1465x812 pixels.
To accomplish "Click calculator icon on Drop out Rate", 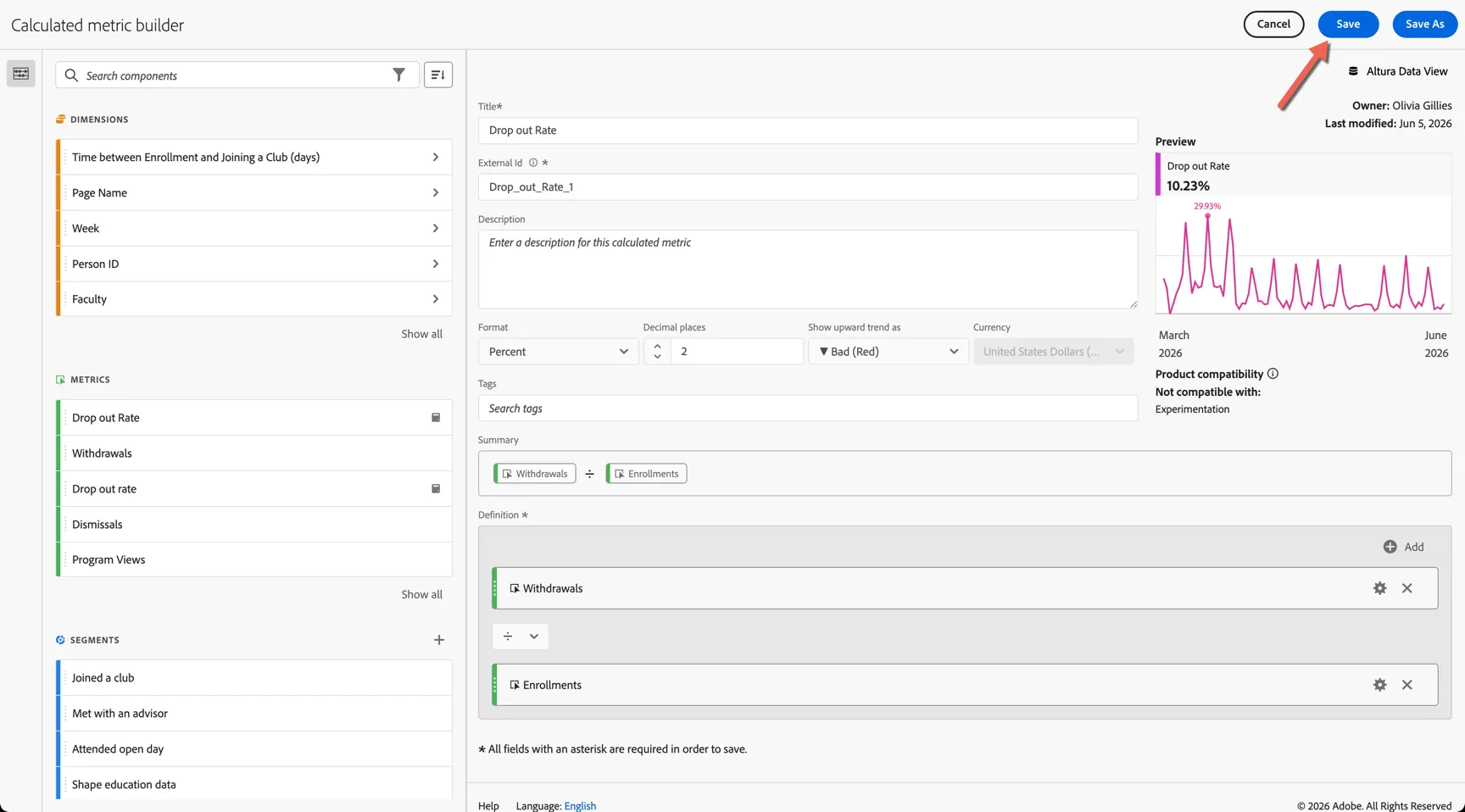I will tap(436, 418).
